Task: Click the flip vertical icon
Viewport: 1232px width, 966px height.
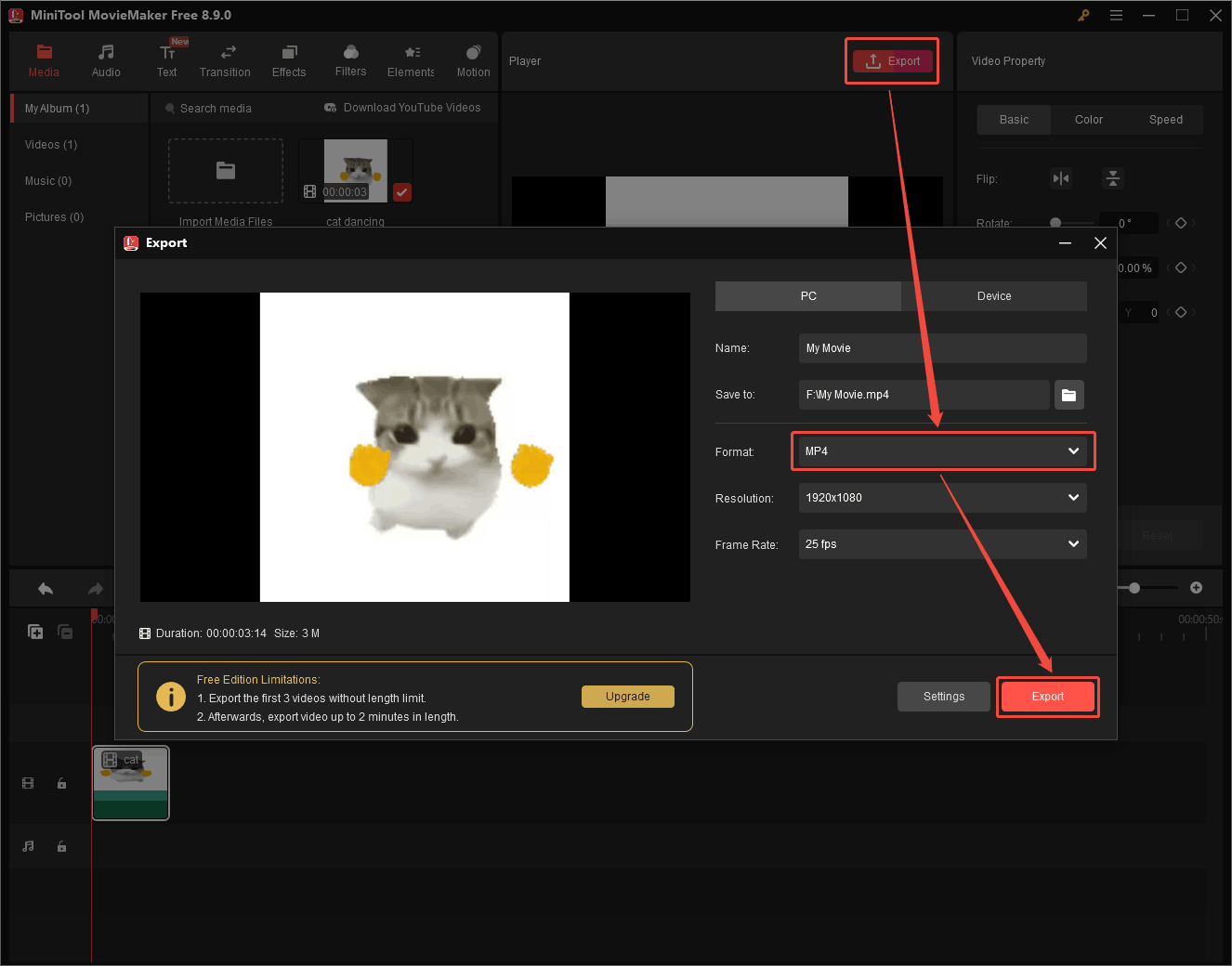Action: pos(1112,178)
